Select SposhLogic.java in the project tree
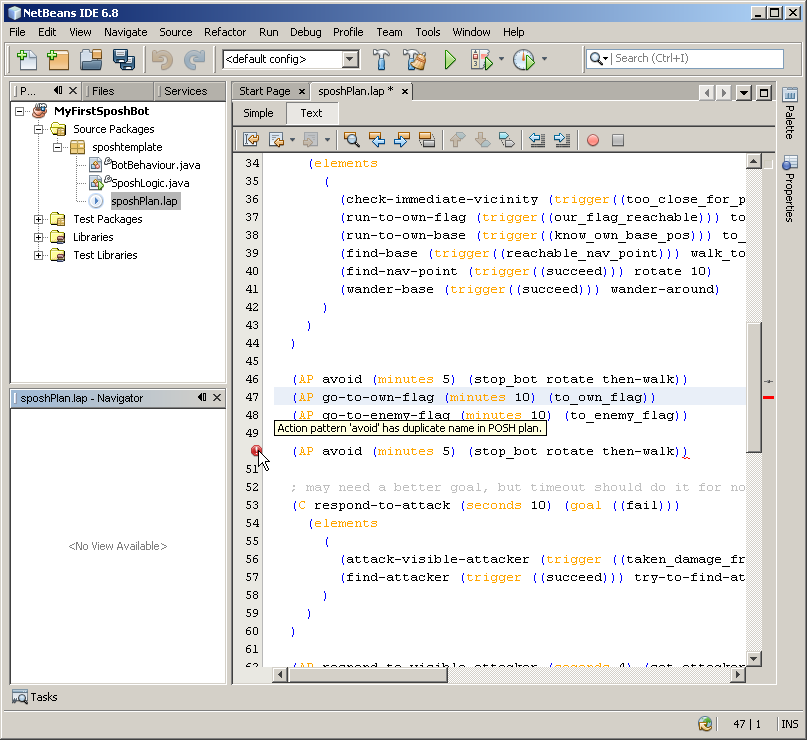The width and height of the screenshot is (807, 740). pos(150,183)
